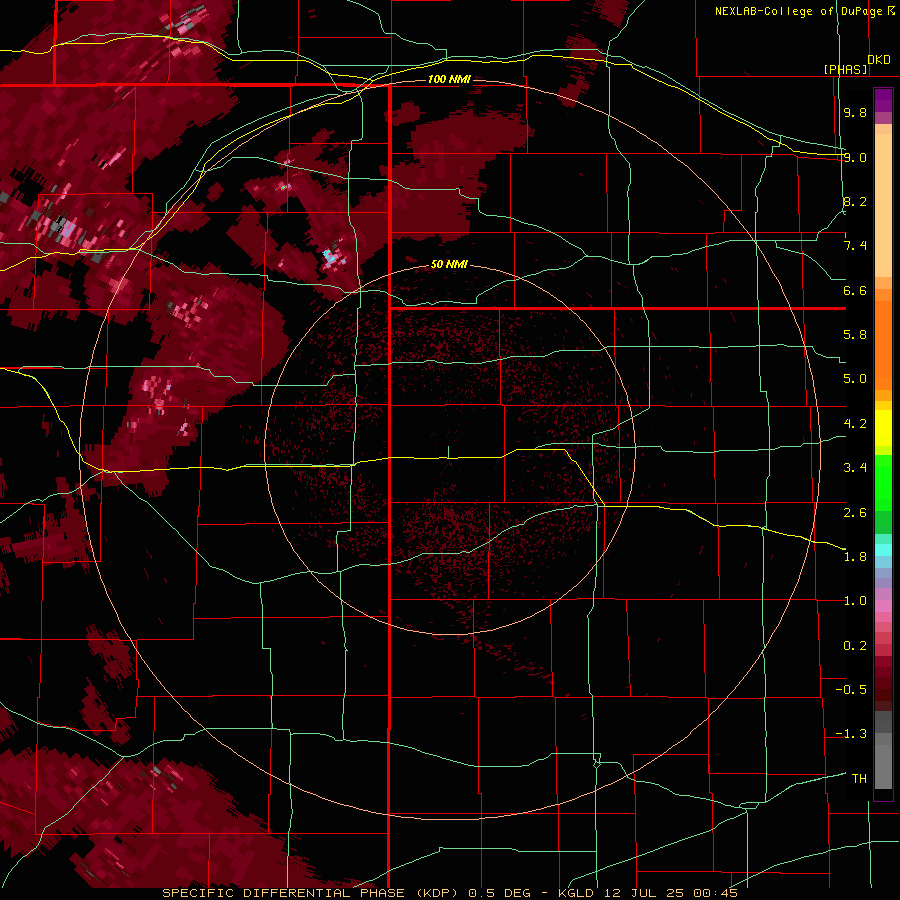Click the TH threshold label on the scale
Image resolution: width=900 pixels, height=900 pixels.
click(x=859, y=779)
